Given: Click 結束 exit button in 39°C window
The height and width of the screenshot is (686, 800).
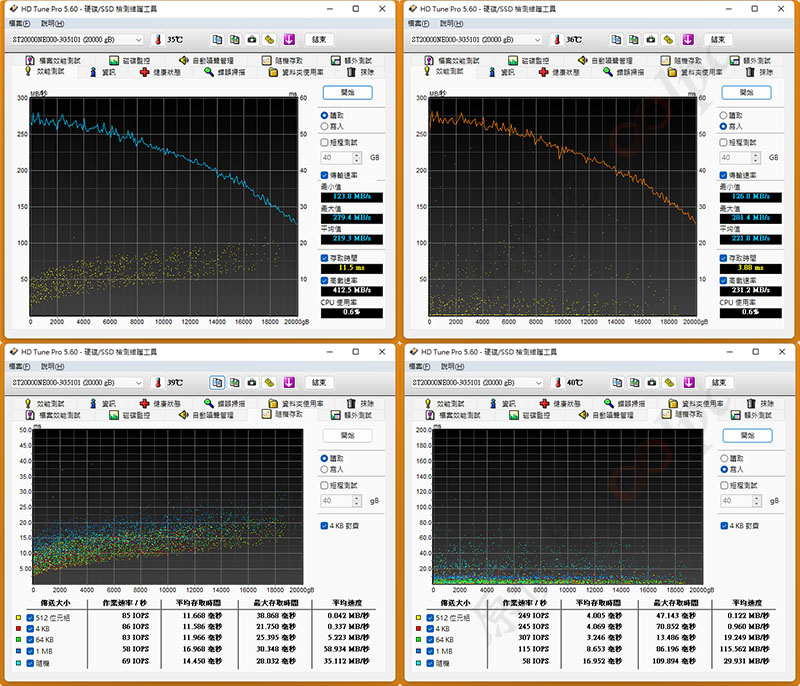Looking at the screenshot, I should tap(319, 382).
